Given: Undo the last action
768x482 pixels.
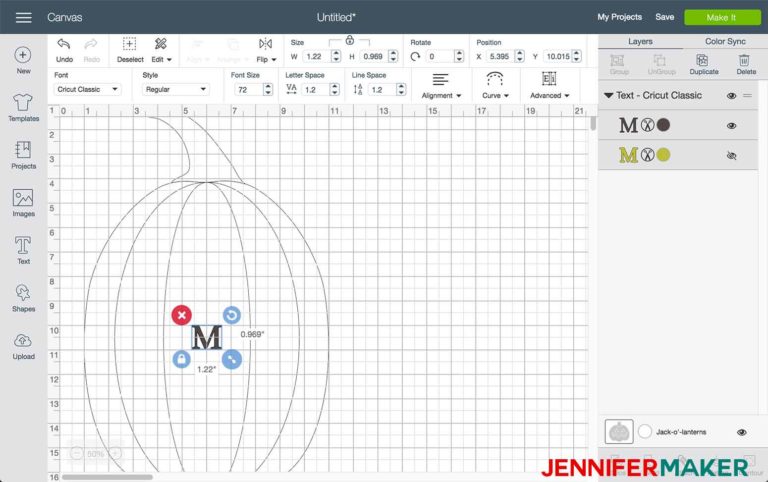Looking at the screenshot, I should pos(64,50).
